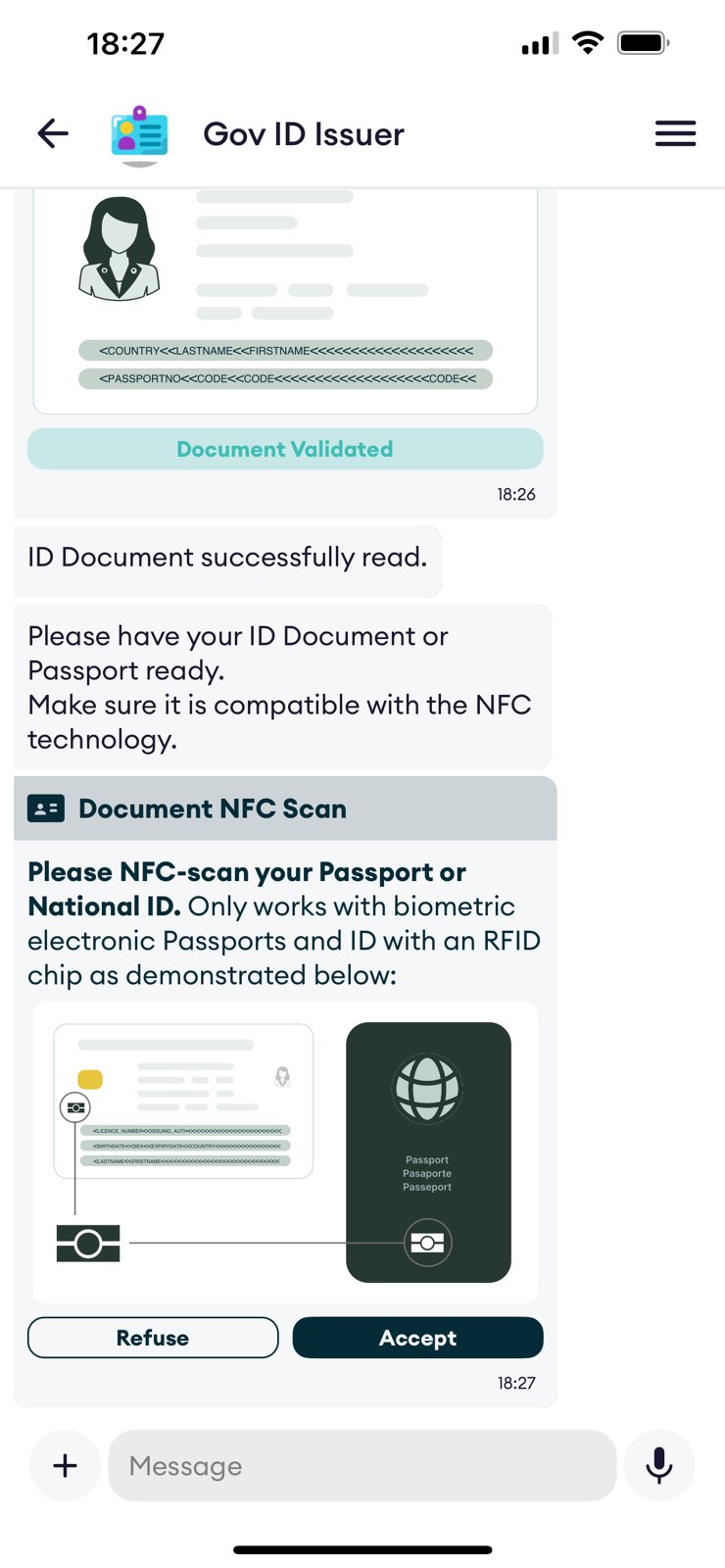Tap the plus attachment icon
Screen dimensions: 725x1568
coord(65,1465)
